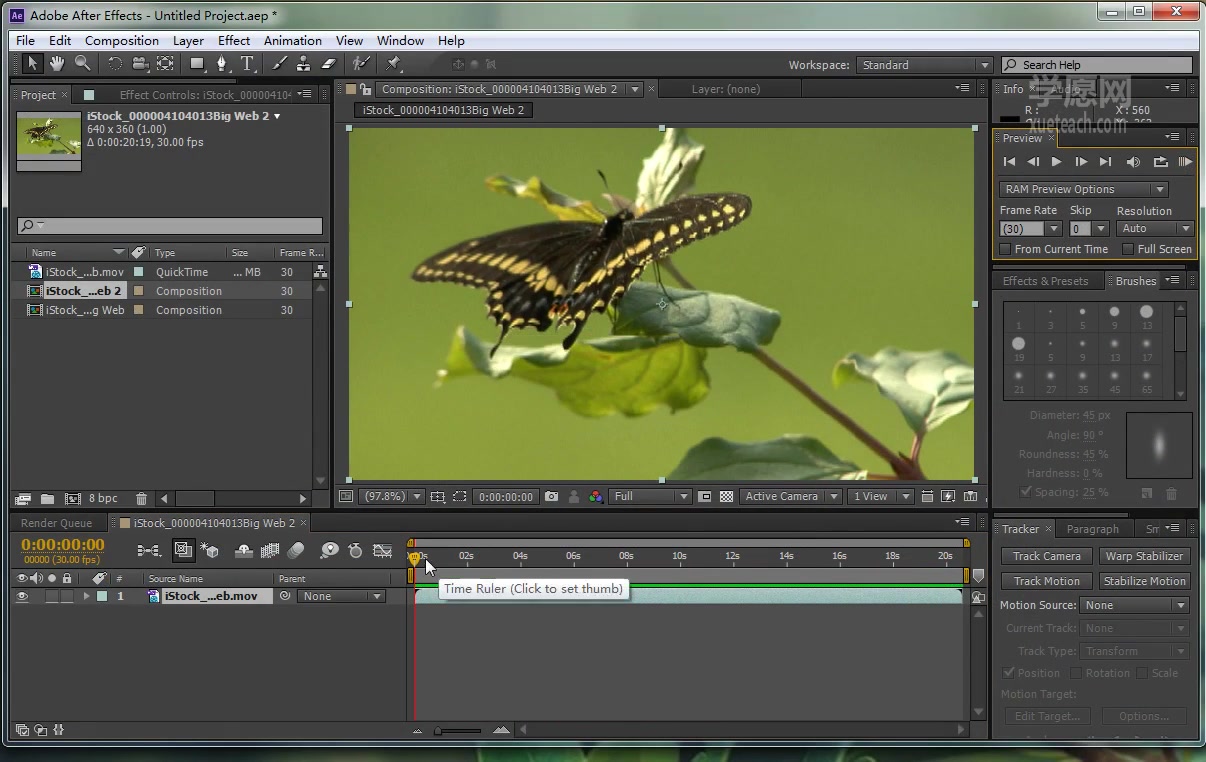Click the Track Camera button
The width and height of the screenshot is (1206, 762).
[1046, 556]
